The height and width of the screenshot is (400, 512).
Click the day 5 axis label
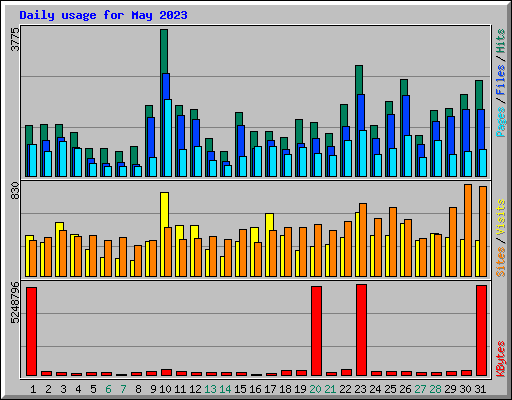tap(93, 389)
